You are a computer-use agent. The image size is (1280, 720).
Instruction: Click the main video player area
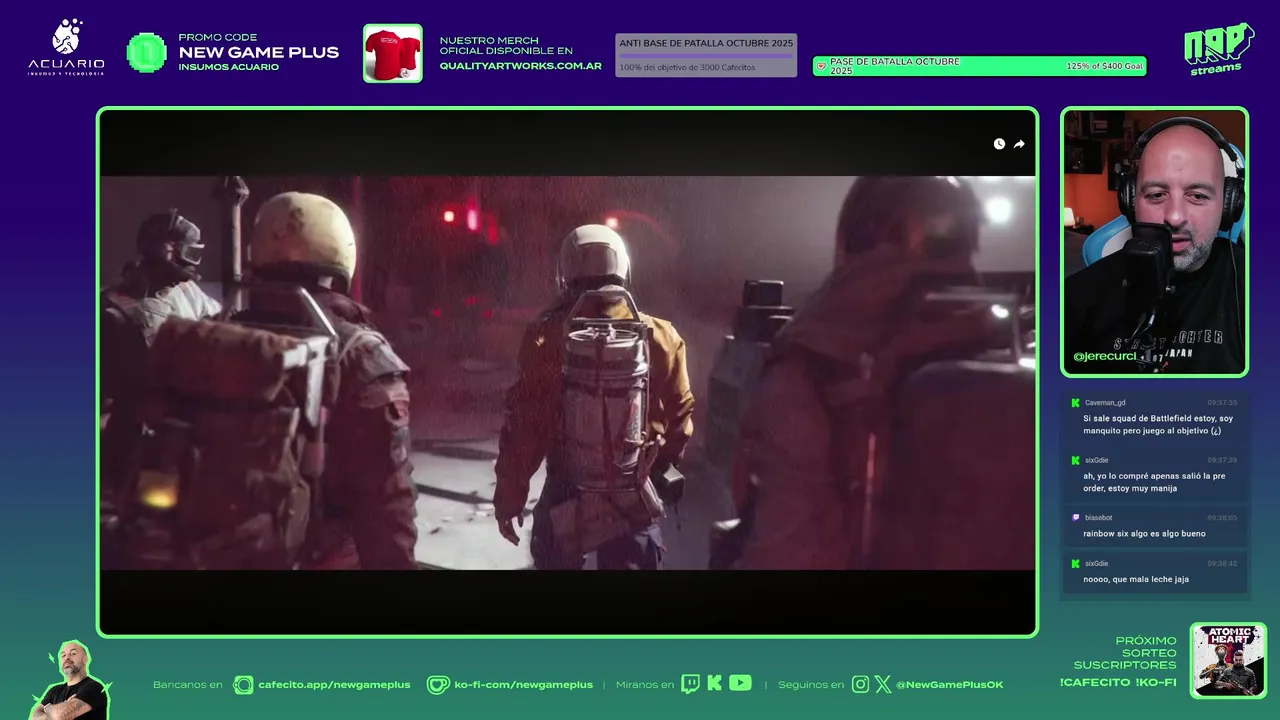567,372
